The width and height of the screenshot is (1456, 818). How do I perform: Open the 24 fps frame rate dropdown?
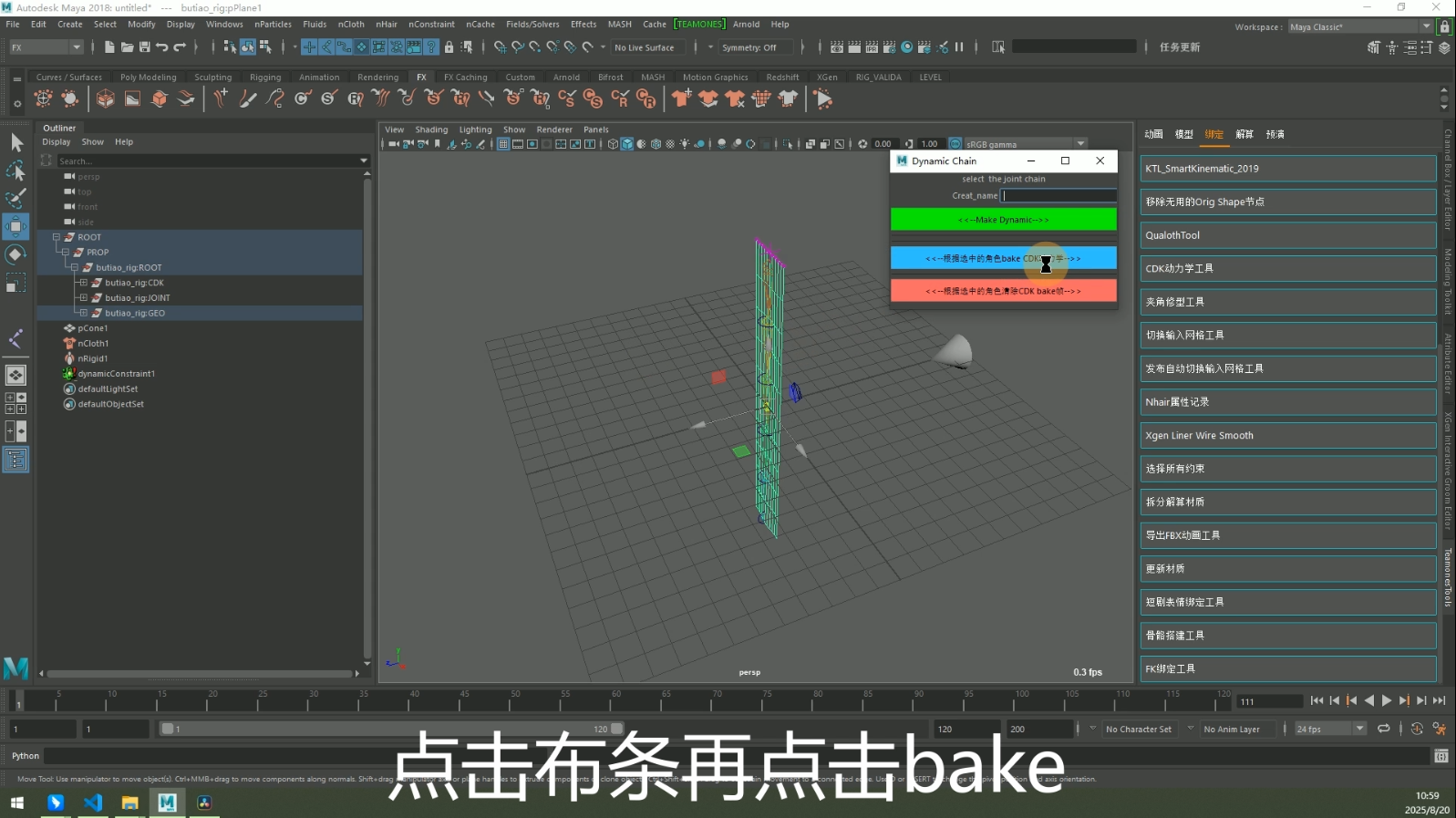(x=1359, y=729)
